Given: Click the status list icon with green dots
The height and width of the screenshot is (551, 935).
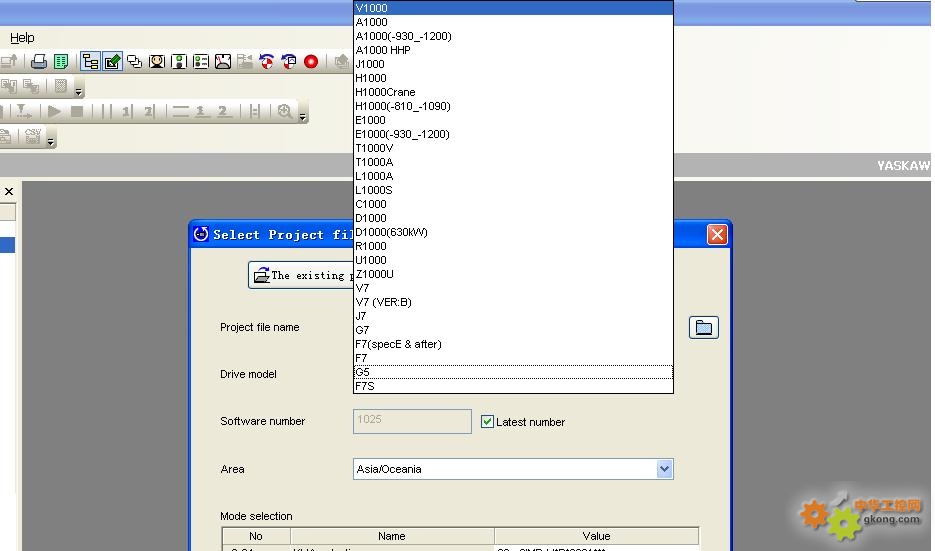Looking at the screenshot, I should point(201,61).
